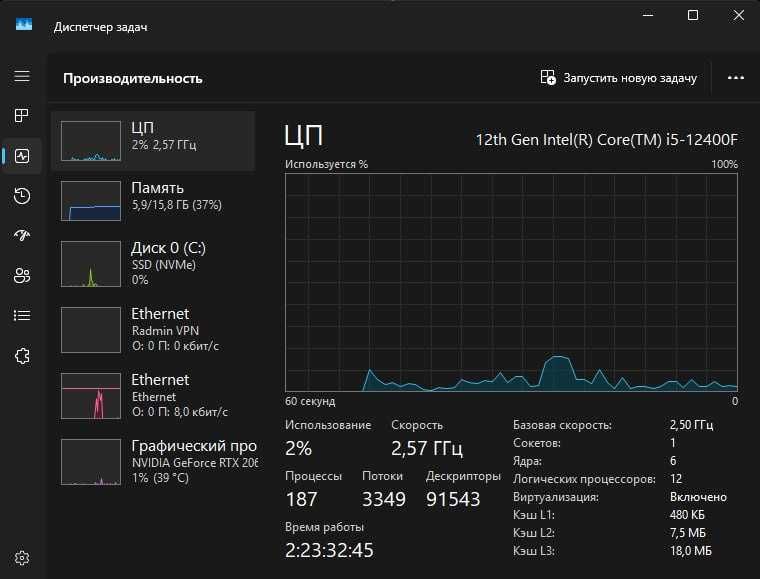760x579 pixels.
Task: Select the Память performance item
Action: (153, 201)
